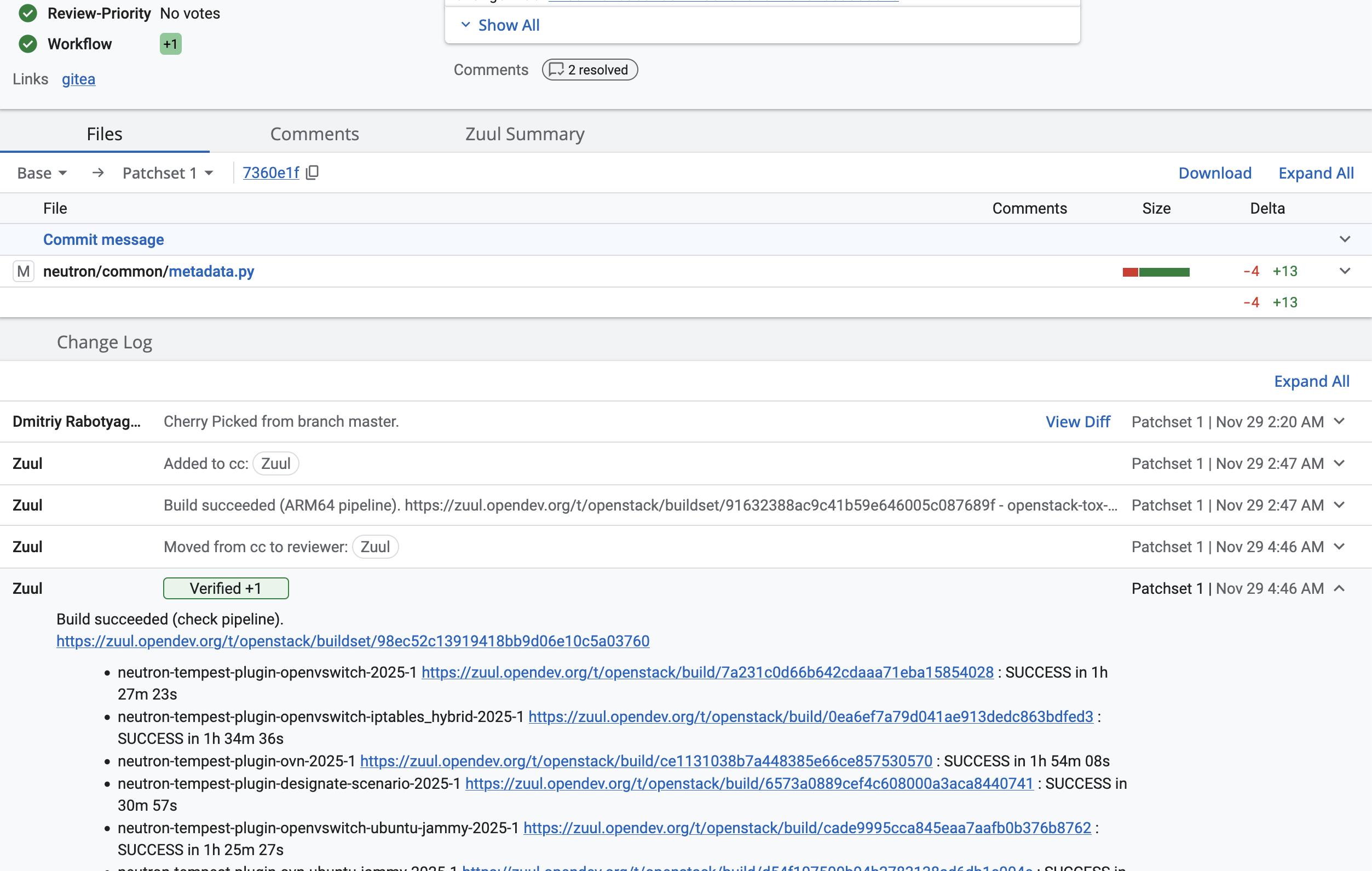Click the Change Log heading

[104, 342]
